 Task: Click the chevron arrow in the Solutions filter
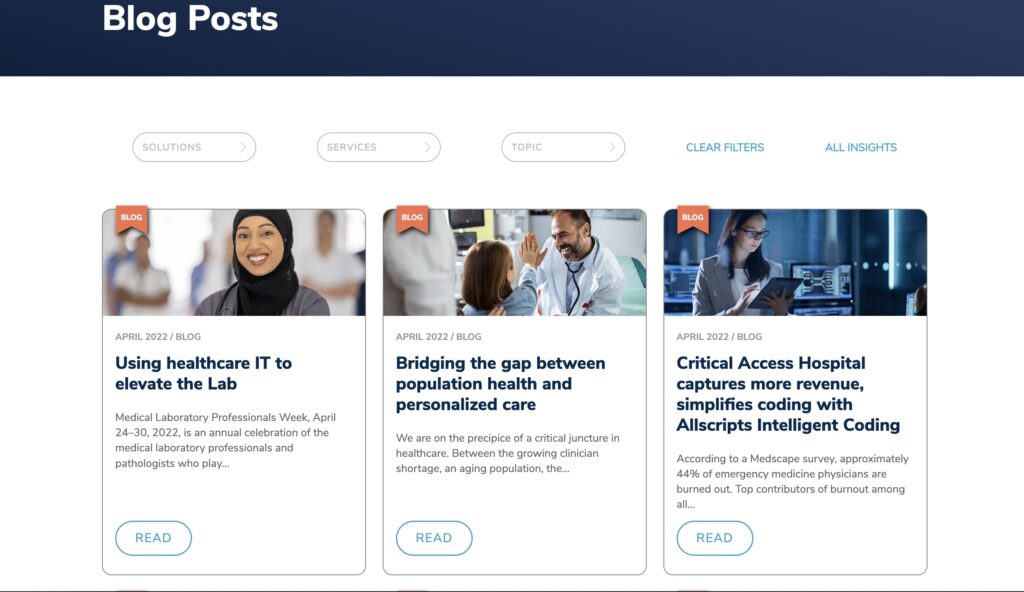click(243, 147)
